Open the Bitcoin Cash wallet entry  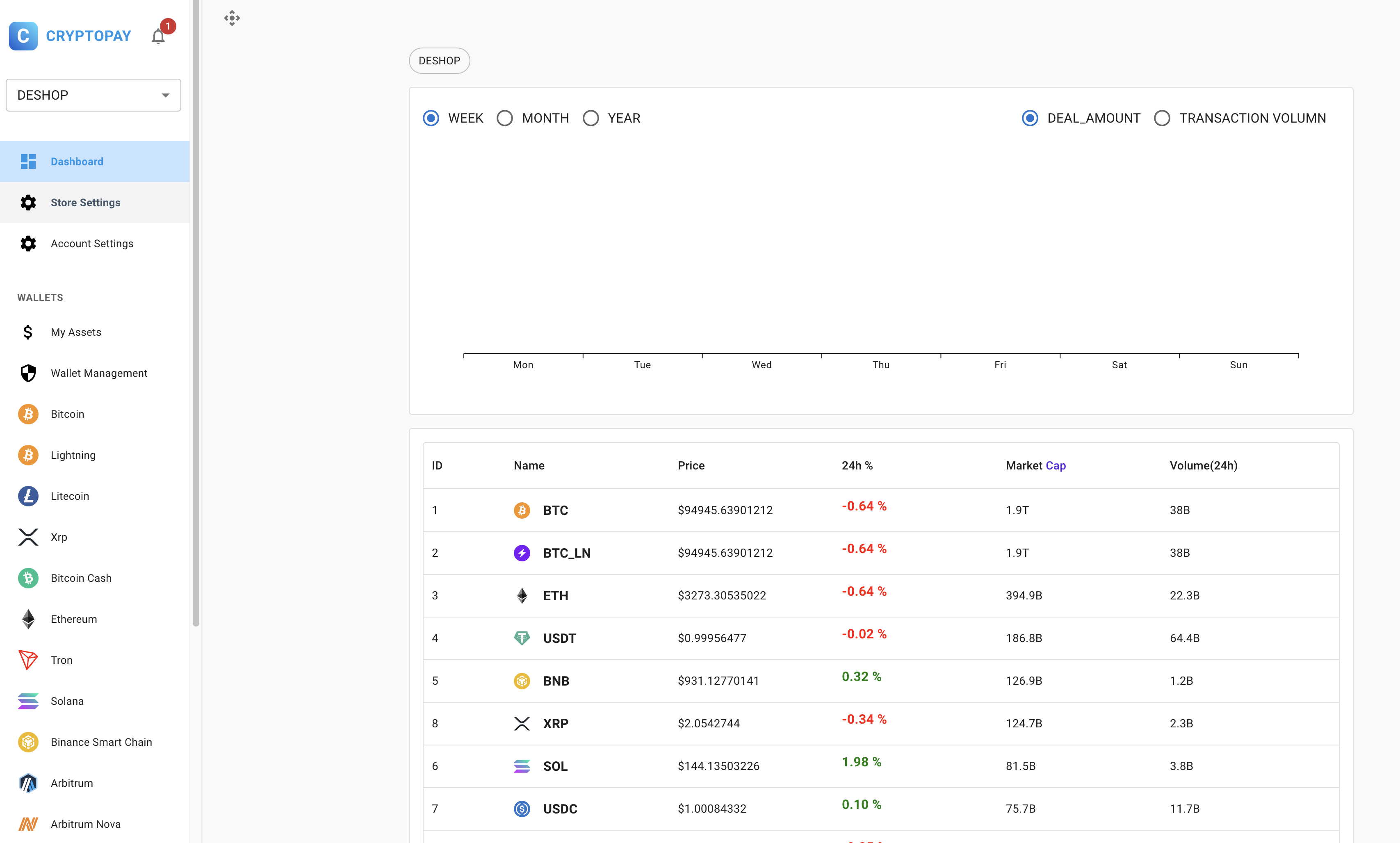95,578
